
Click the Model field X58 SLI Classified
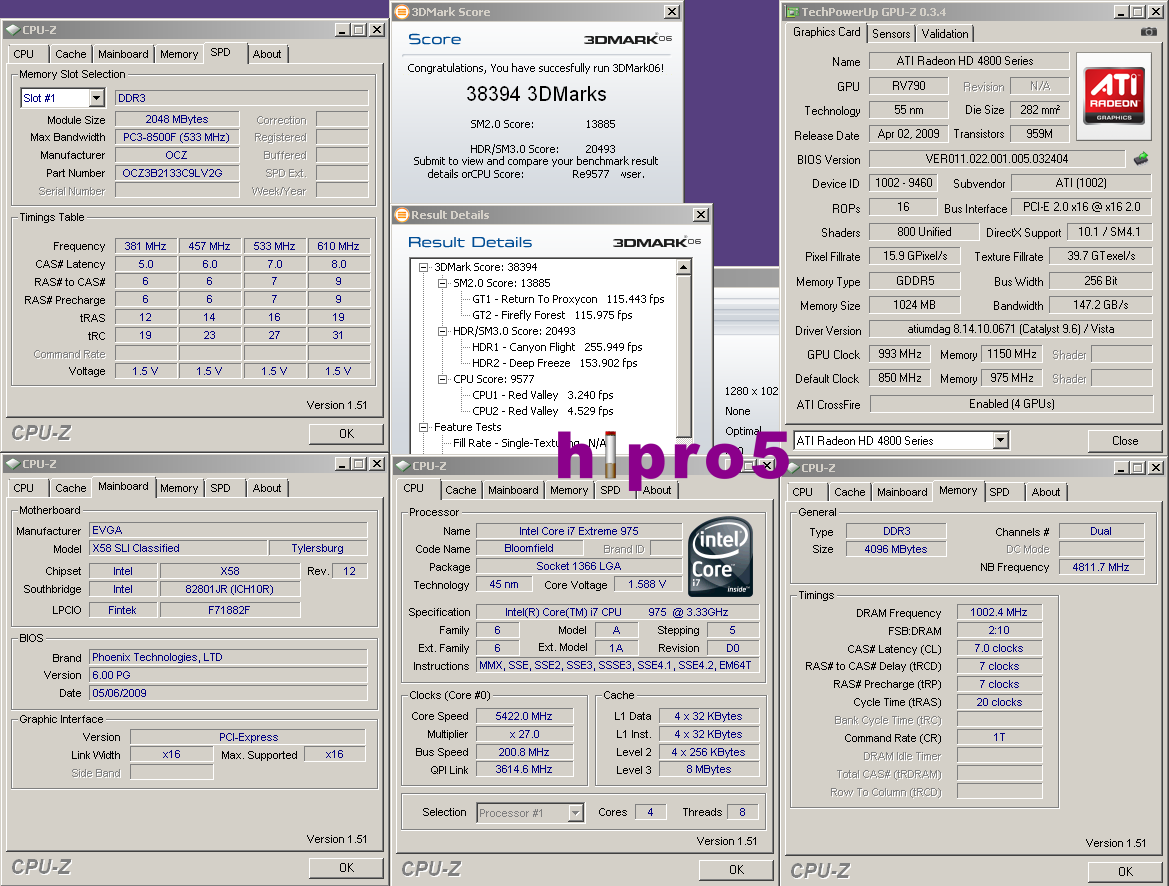pos(178,548)
